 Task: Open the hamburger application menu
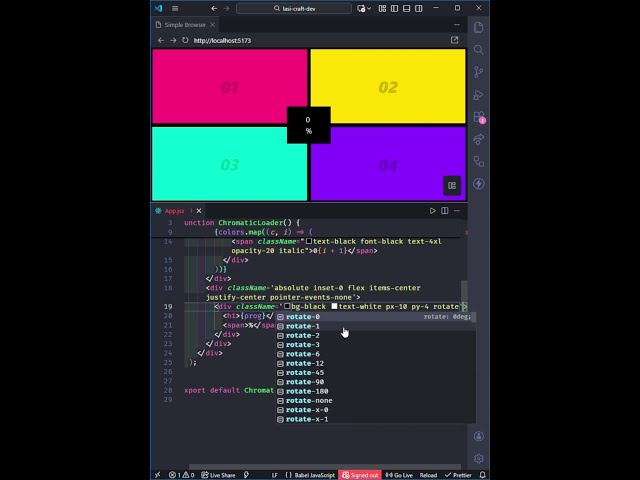175,8
